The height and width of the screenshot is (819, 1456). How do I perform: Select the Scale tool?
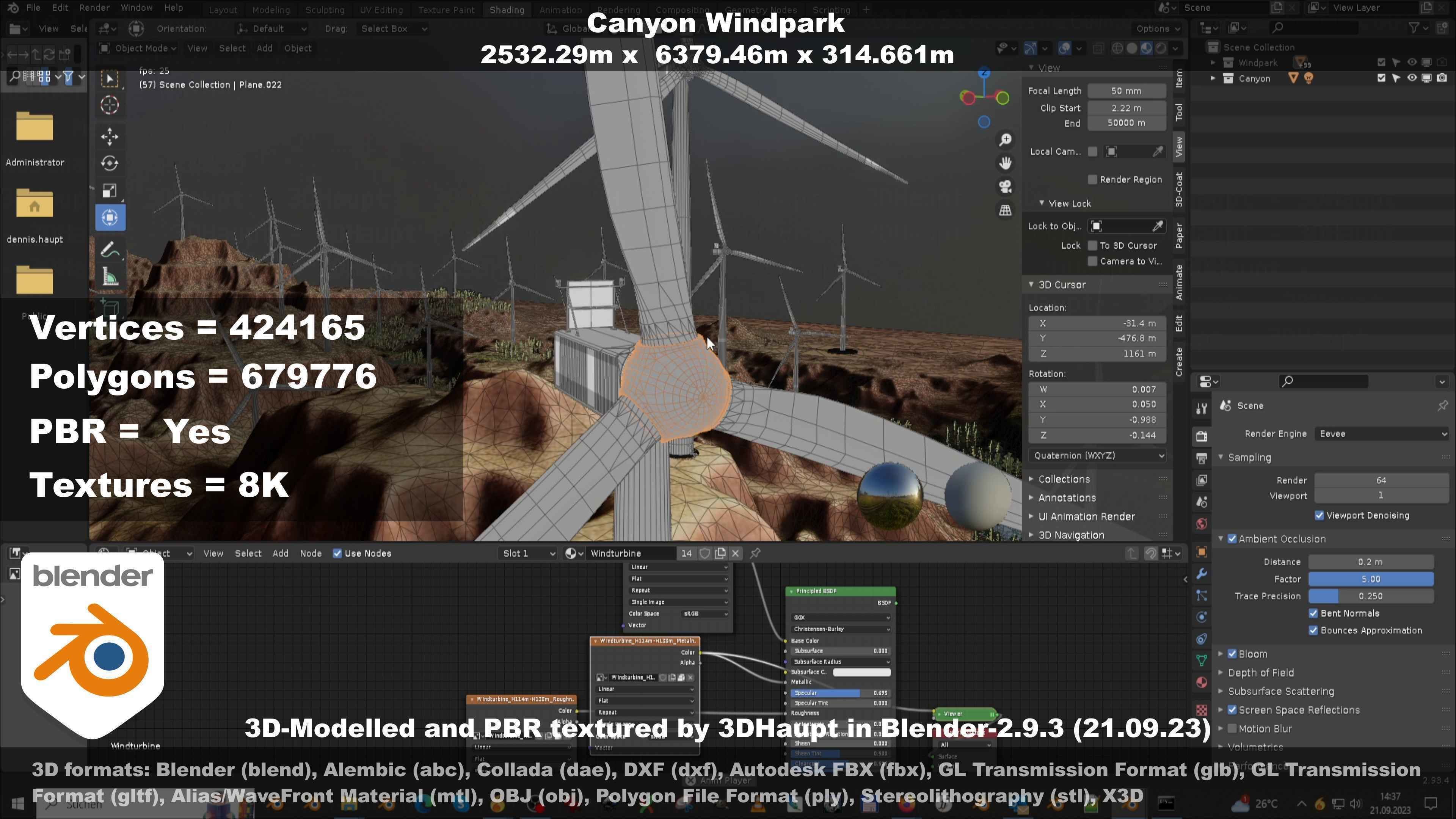pos(110,190)
